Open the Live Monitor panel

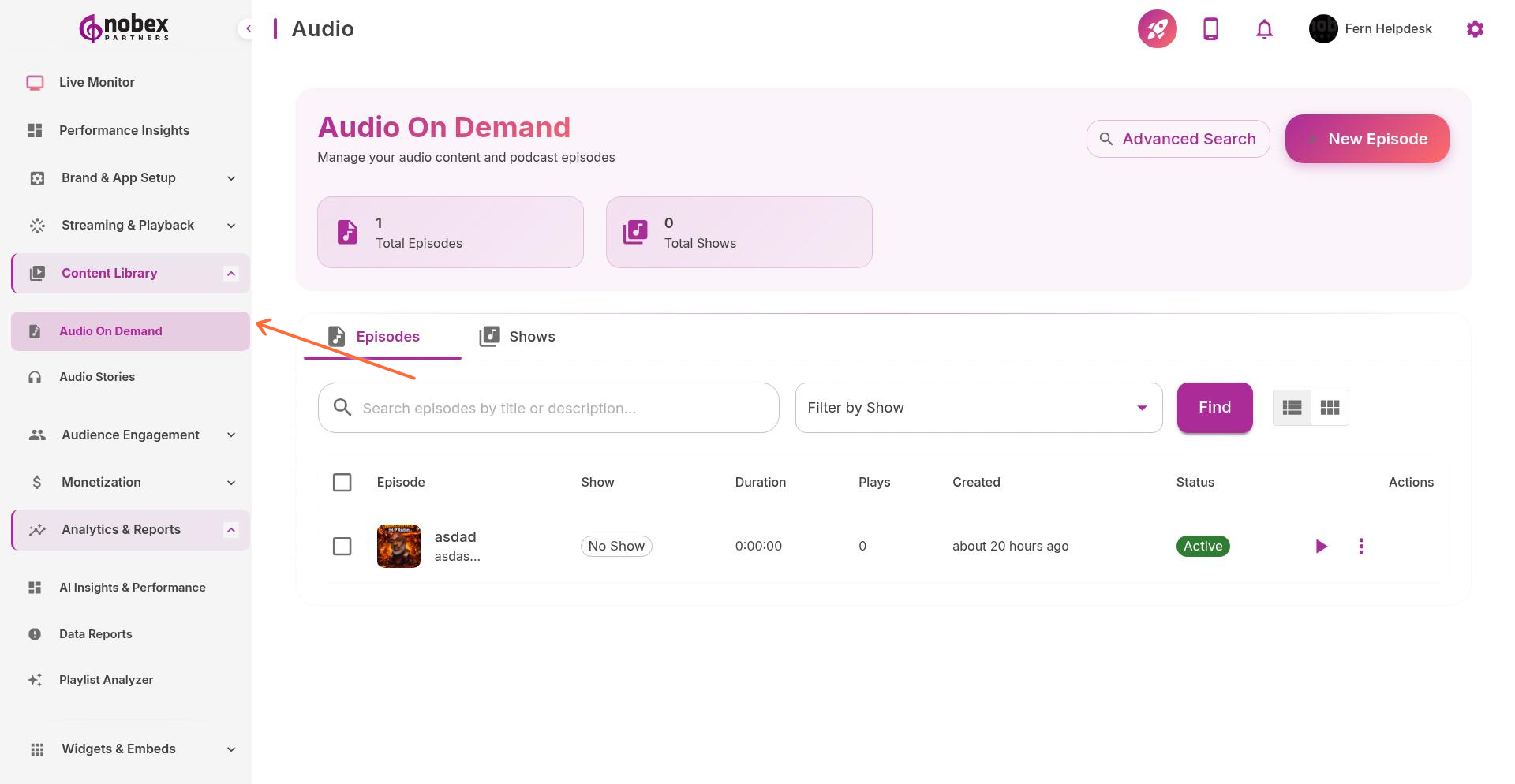point(96,82)
